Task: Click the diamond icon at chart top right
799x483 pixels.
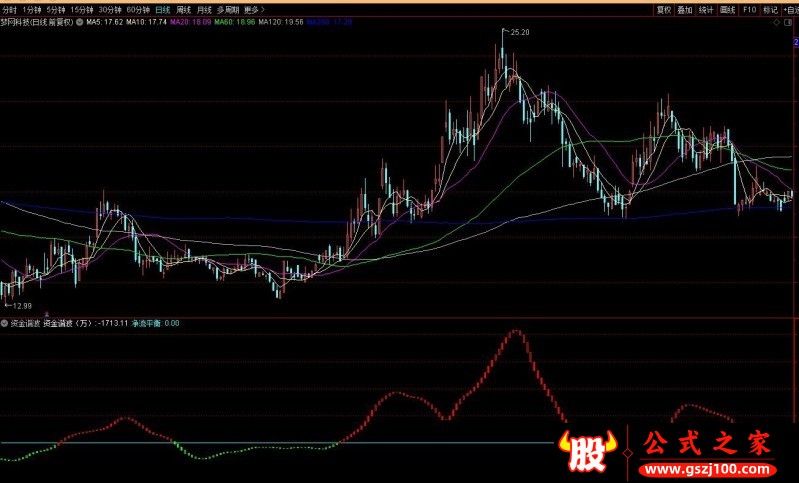Action: click(x=777, y=22)
